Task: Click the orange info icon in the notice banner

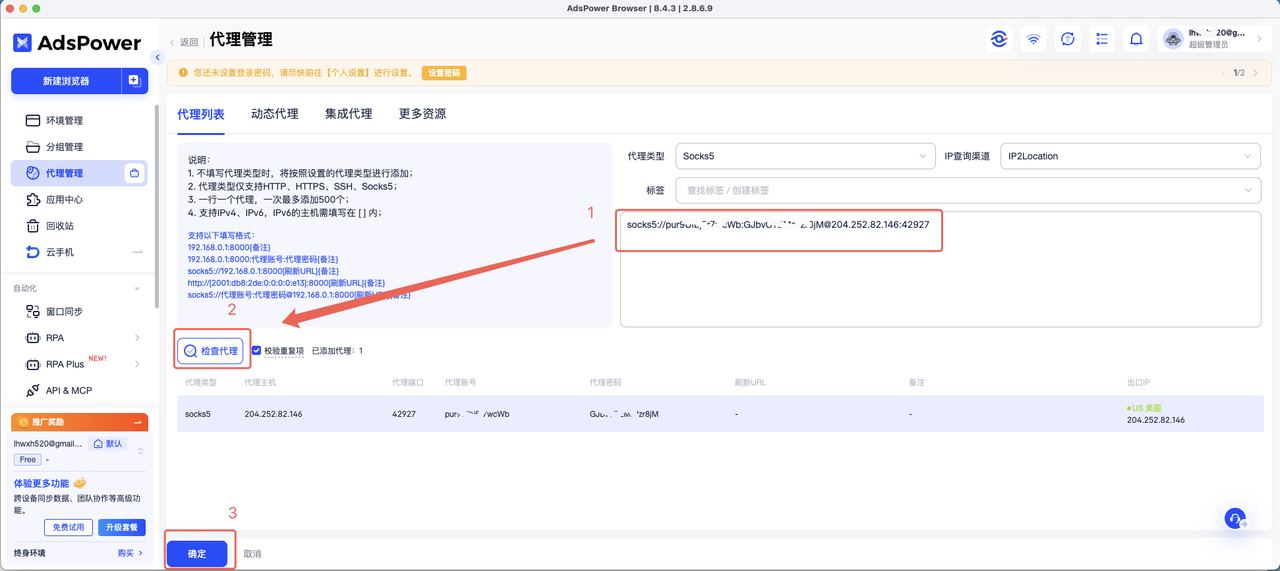Action: point(185,73)
